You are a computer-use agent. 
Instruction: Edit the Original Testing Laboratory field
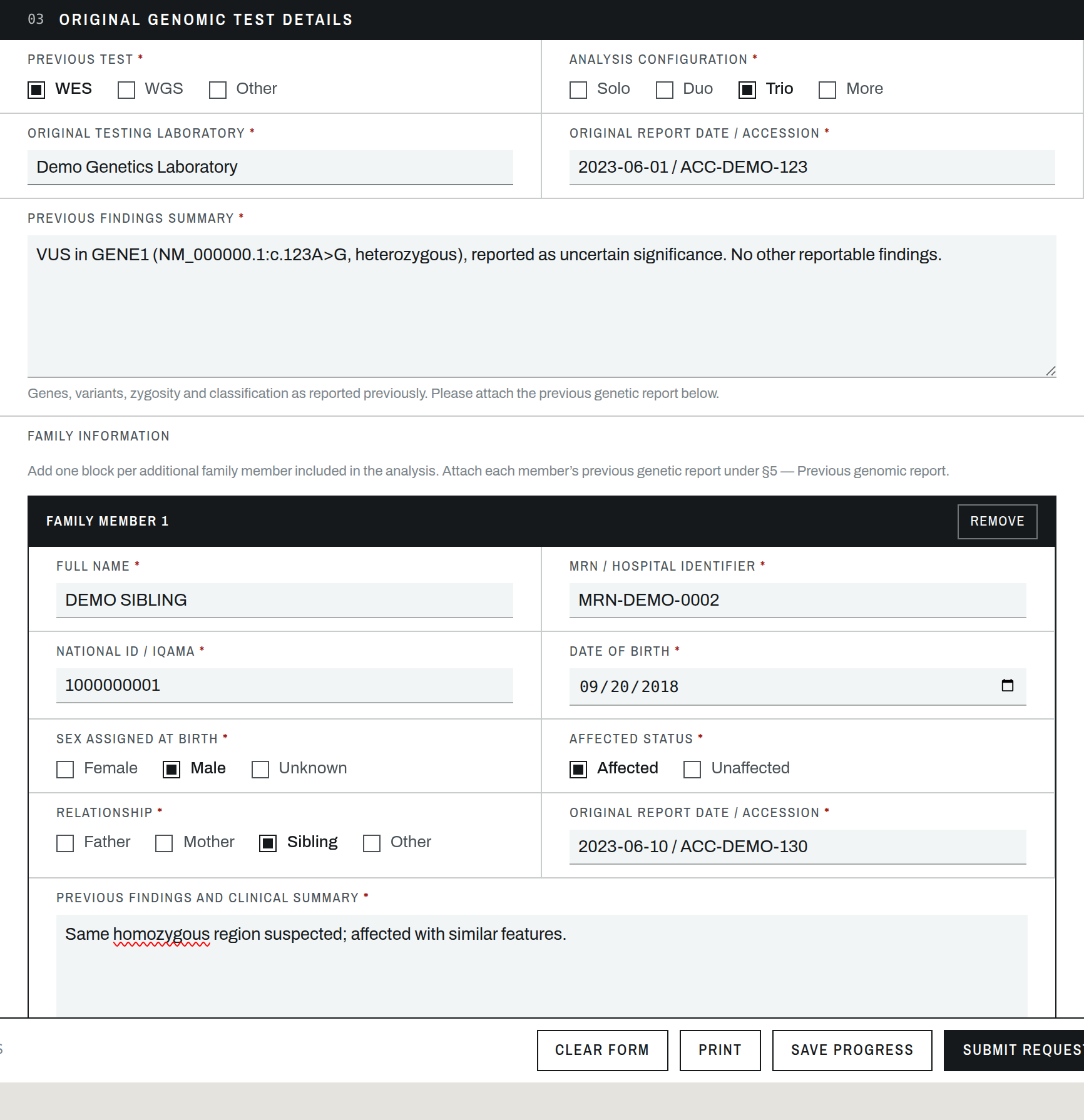pyautogui.click(x=270, y=167)
